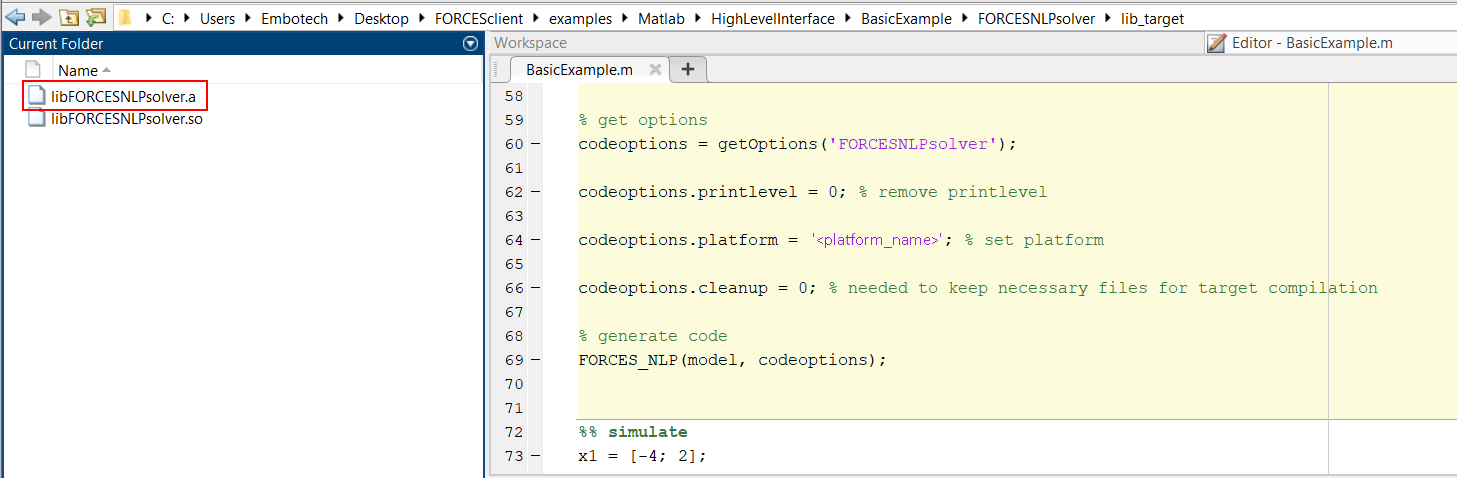Open the Current Folder panel actions menu
The width and height of the screenshot is (1457, 478).
click(x=470, y=44)
